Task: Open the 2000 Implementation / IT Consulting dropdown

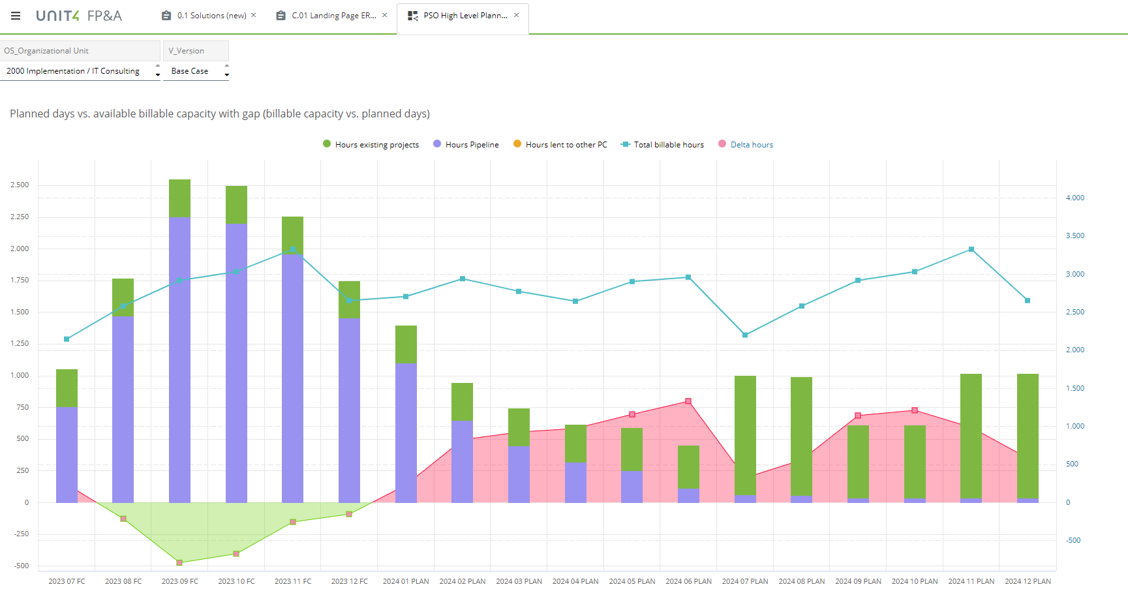Action: [x=80, y=71]
